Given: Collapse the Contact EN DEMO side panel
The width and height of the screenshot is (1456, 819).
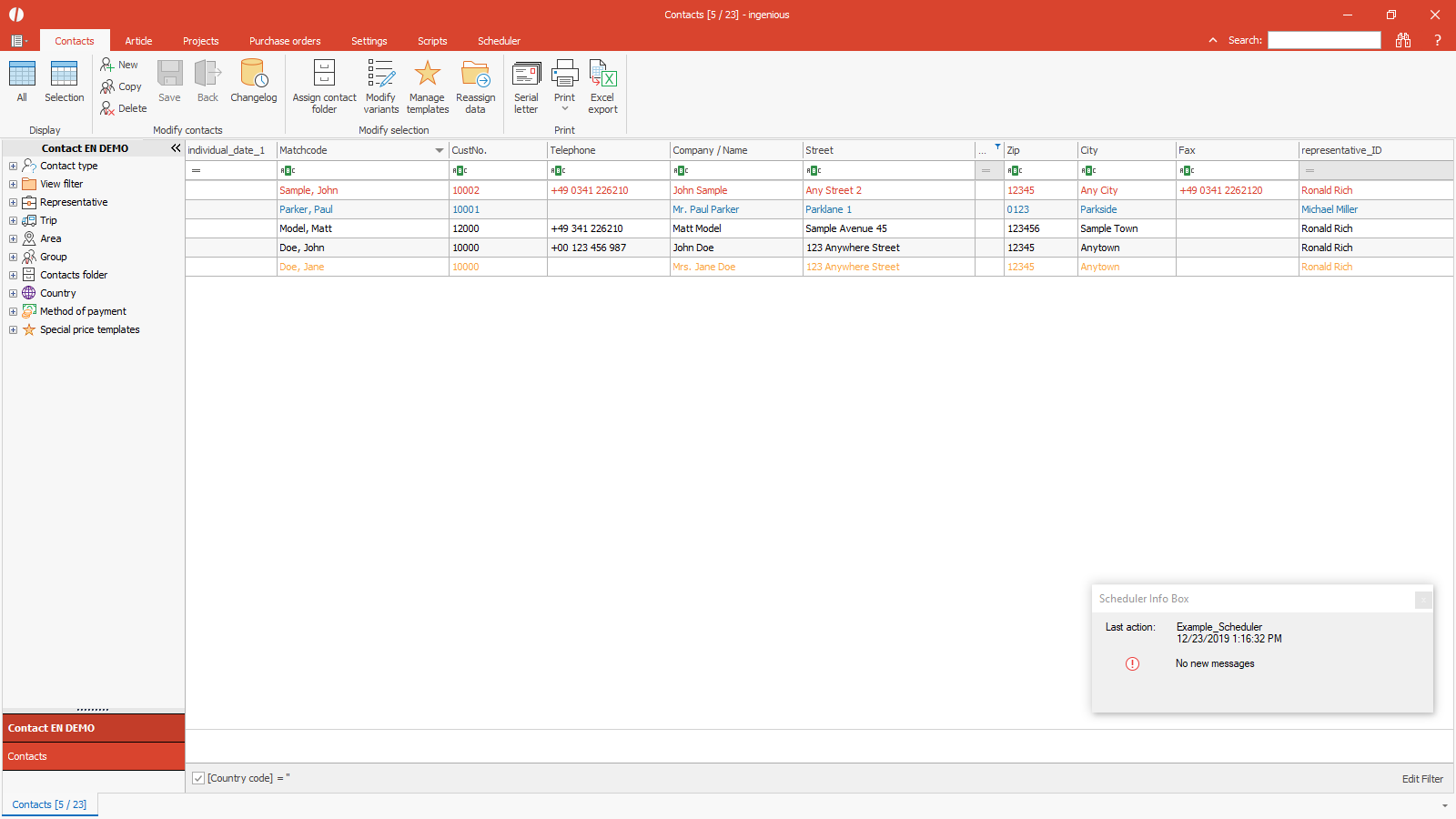Looking at the screenshot, I should (176, 147).
